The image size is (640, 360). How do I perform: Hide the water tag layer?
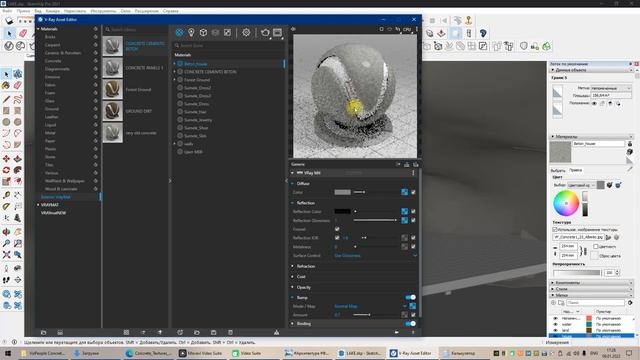pyautogui.click(x=555, y=324)
